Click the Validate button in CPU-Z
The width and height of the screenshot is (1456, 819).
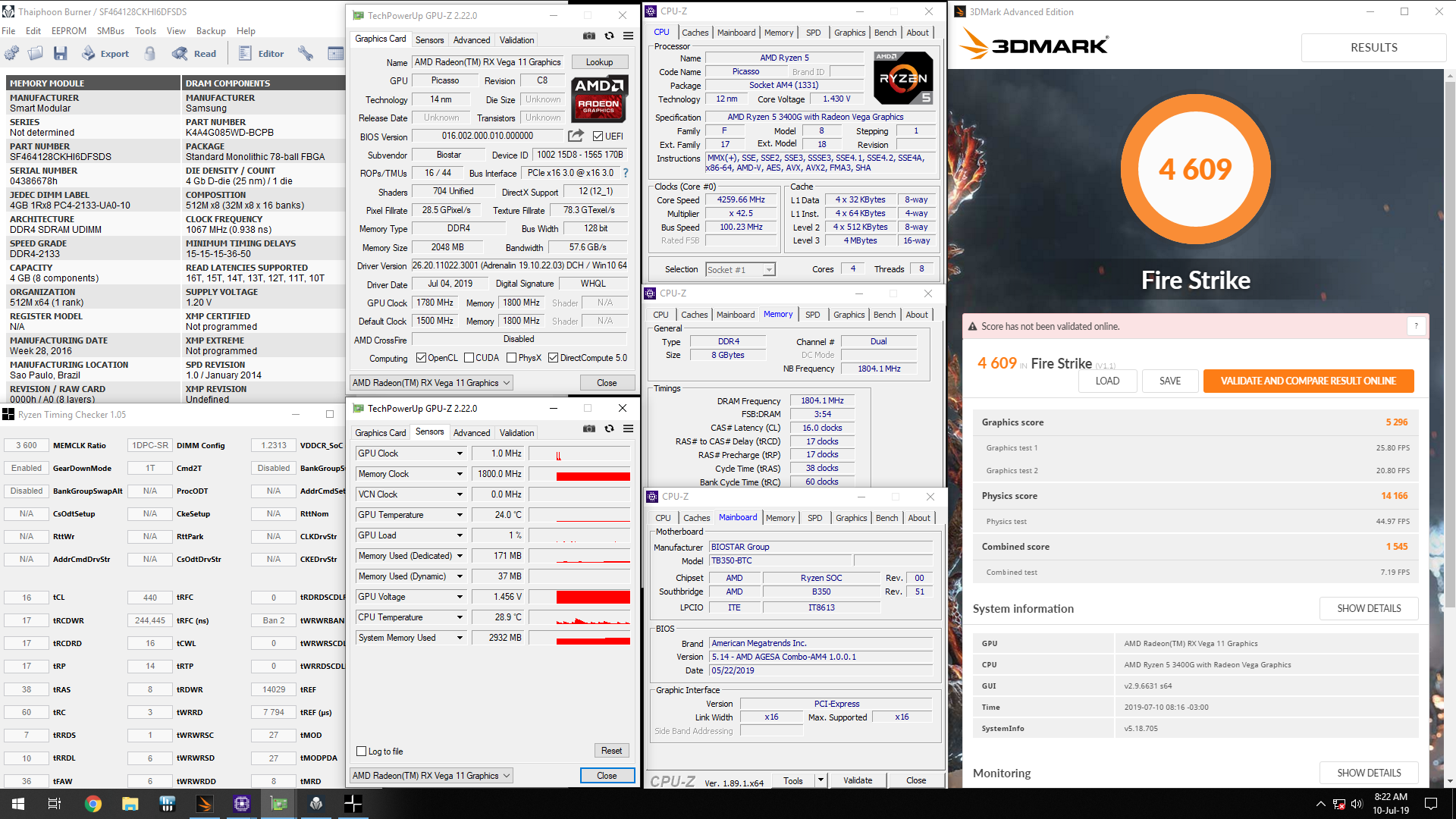coord(858,780)
